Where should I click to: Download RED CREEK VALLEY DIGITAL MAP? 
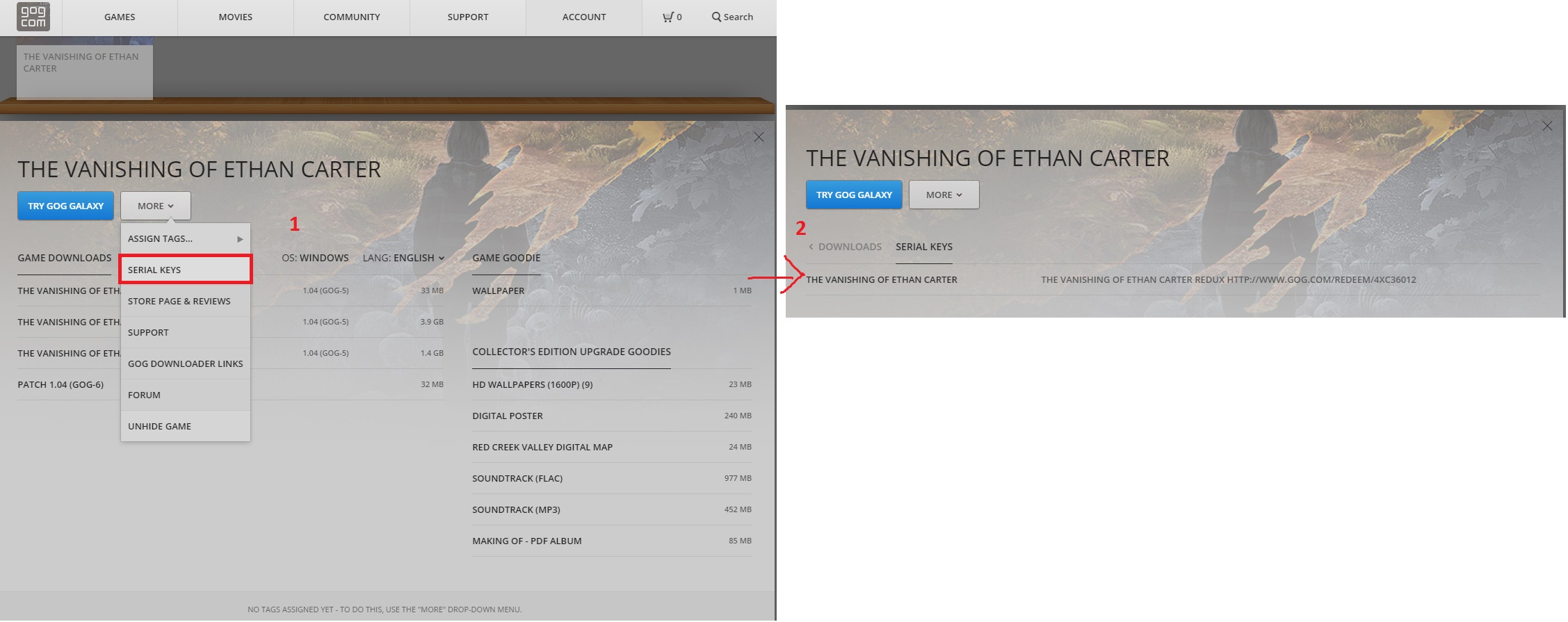[x=612, y=447]
